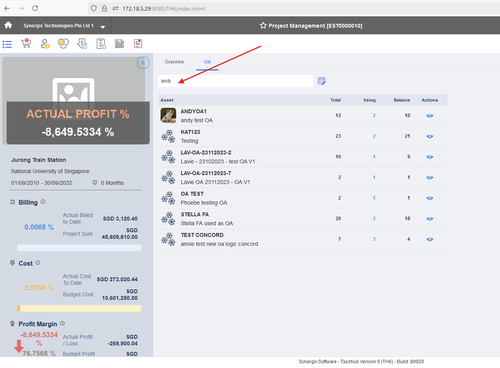This screenshot has height=368, width=500.
Task: Click the project image placeholder
Action: pyautogui.click(x=73, y=91)
